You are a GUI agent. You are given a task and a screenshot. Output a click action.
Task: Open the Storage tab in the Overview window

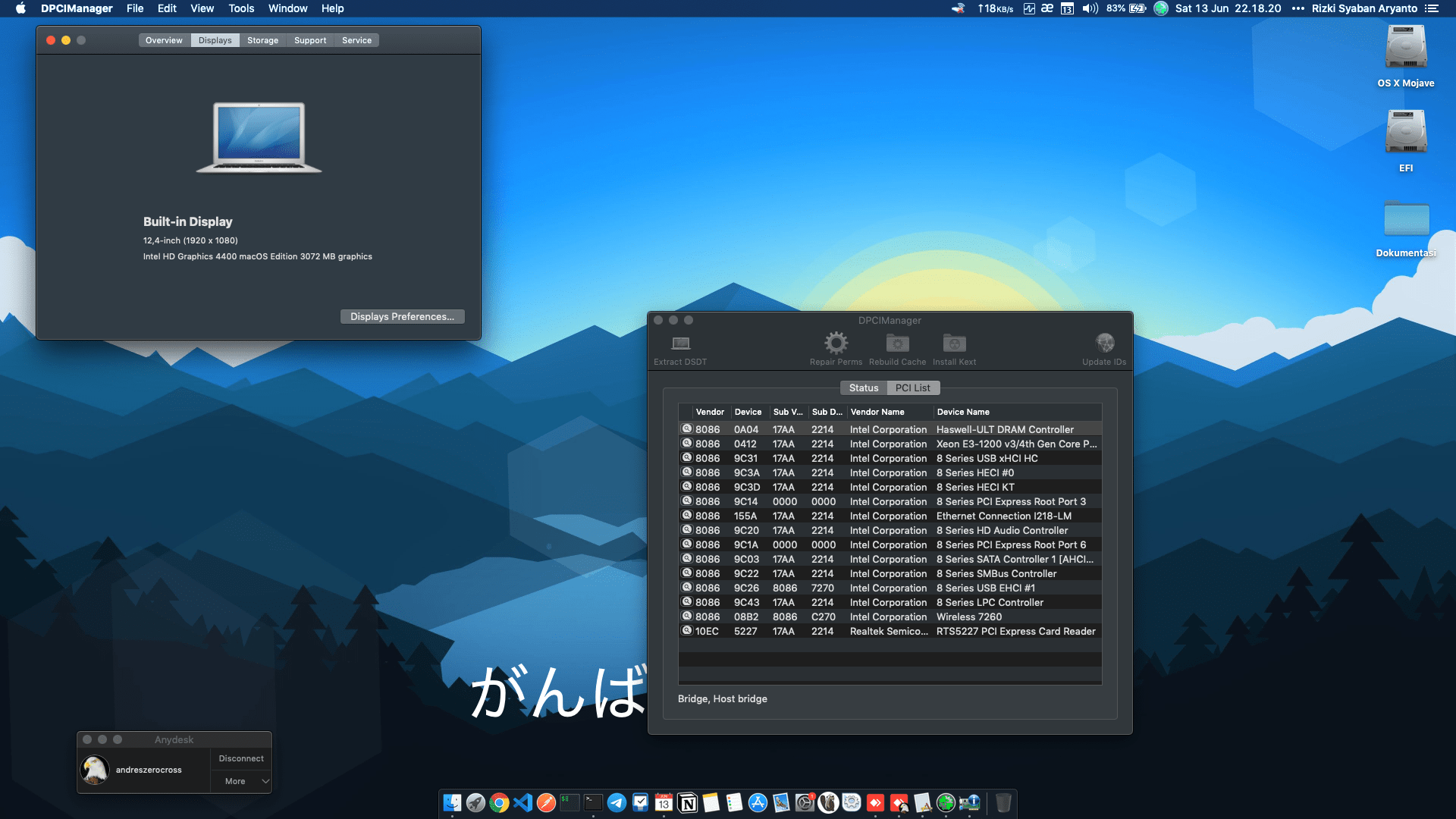262,39
